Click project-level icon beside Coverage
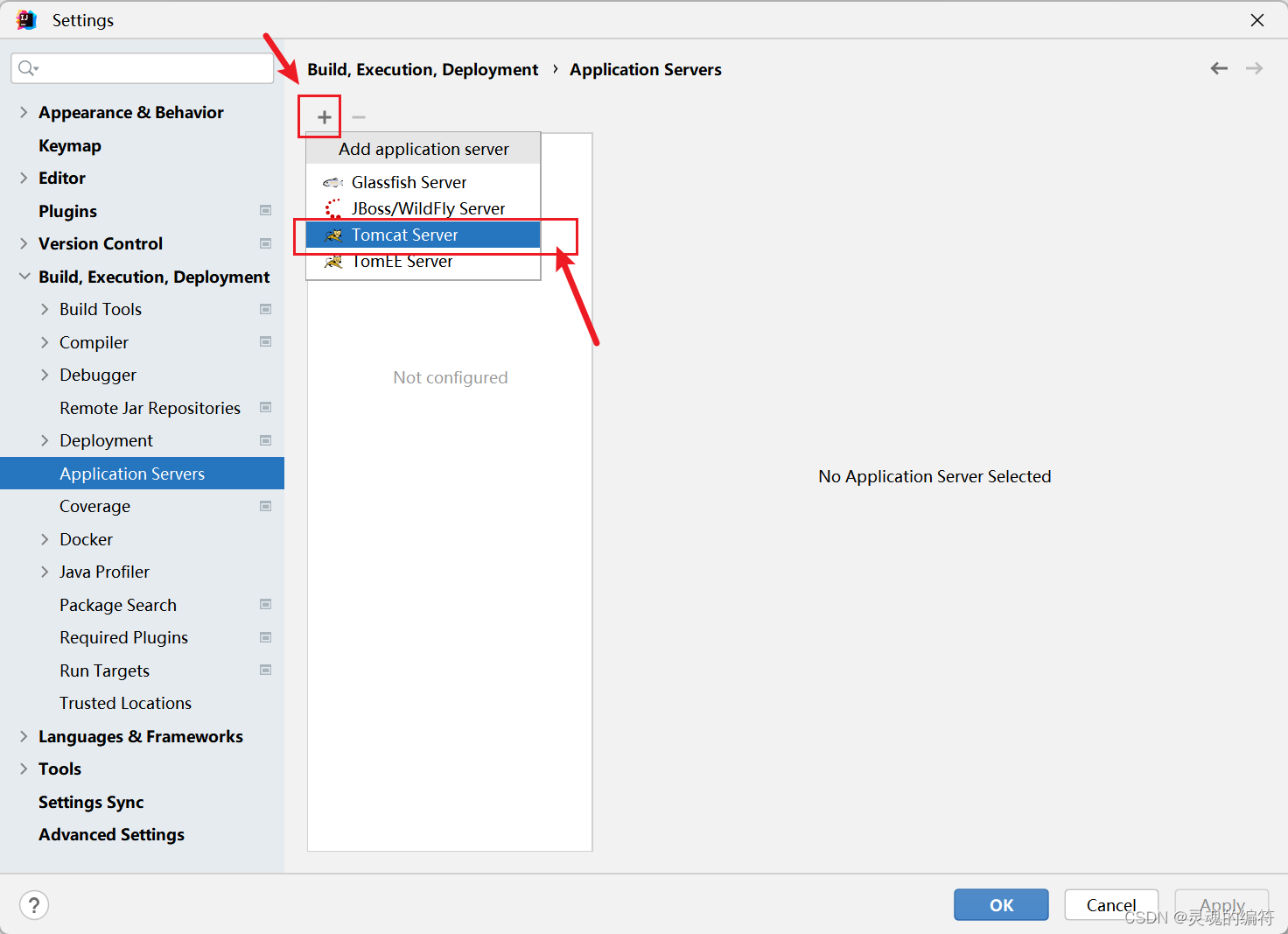 point(266,506)
